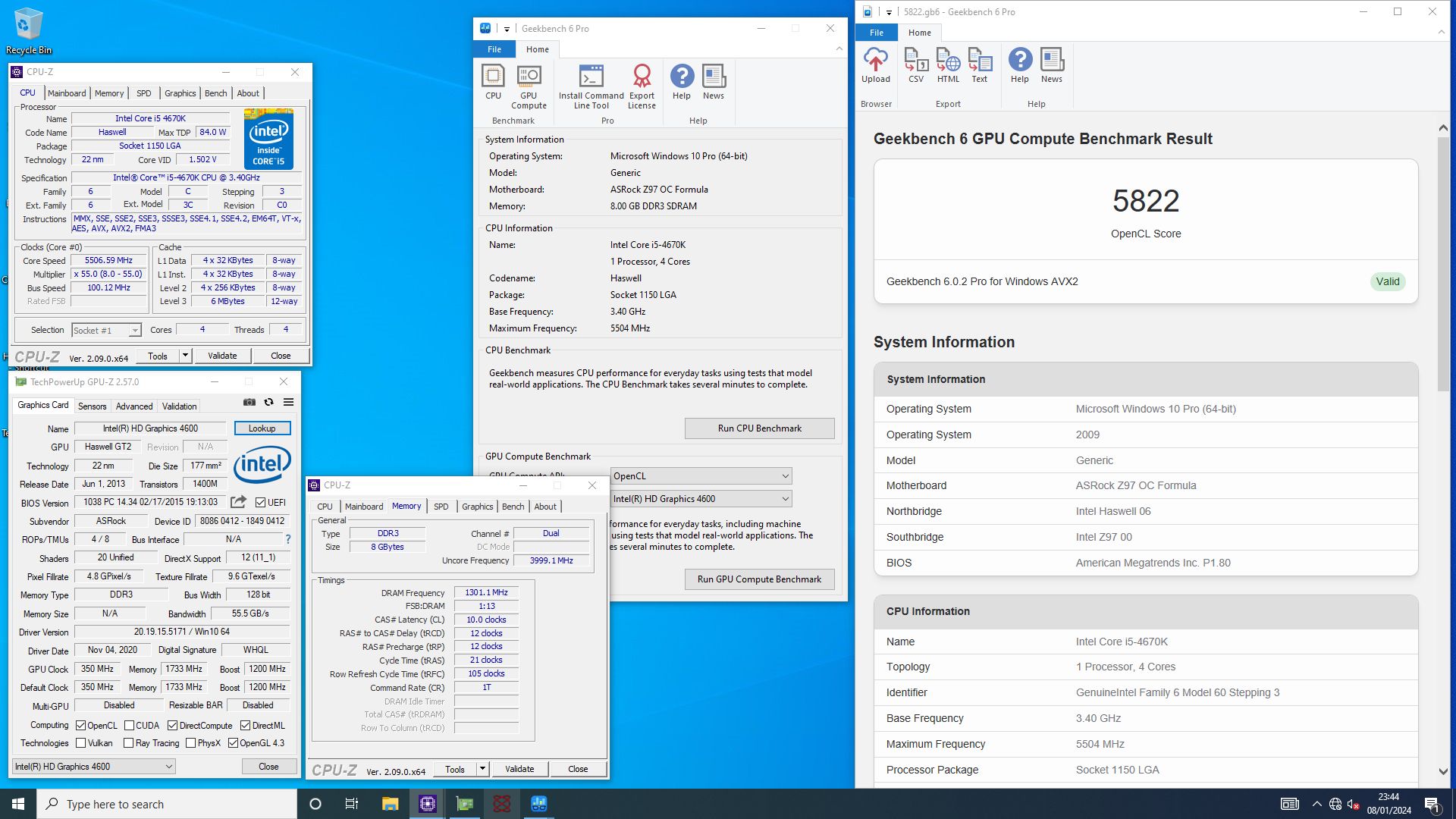Refresh GPU-Z data
The image size is (1456, 819).
[x=268, y=402]
